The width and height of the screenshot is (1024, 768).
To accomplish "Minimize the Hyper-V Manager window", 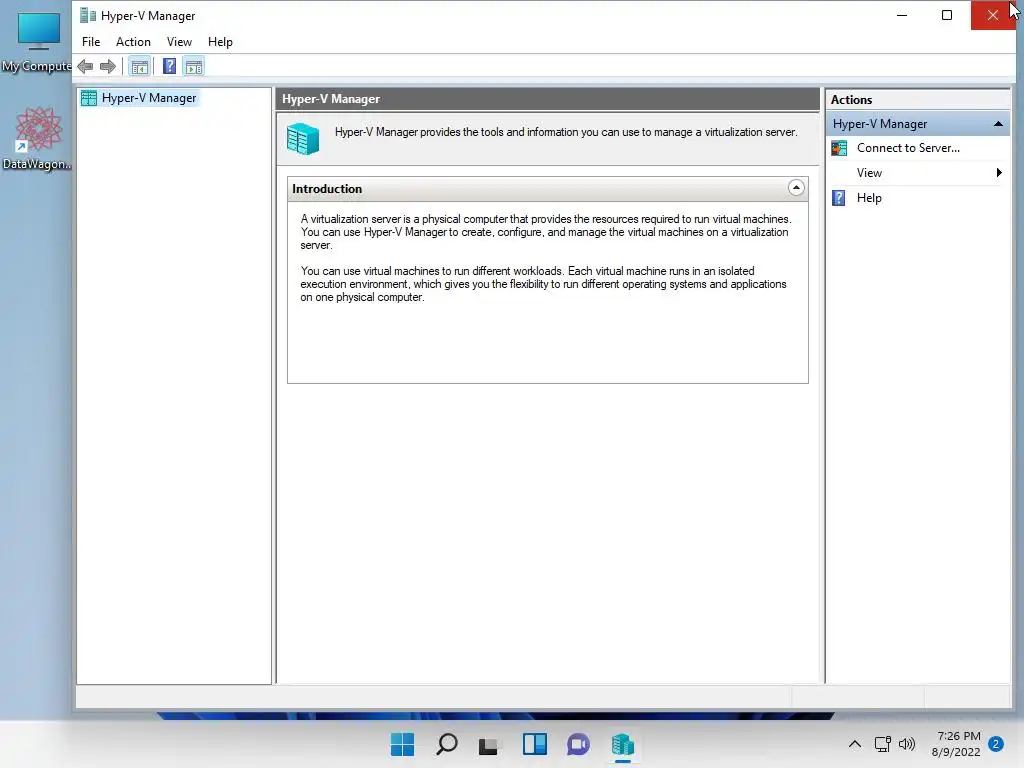I will click(902, 15).
